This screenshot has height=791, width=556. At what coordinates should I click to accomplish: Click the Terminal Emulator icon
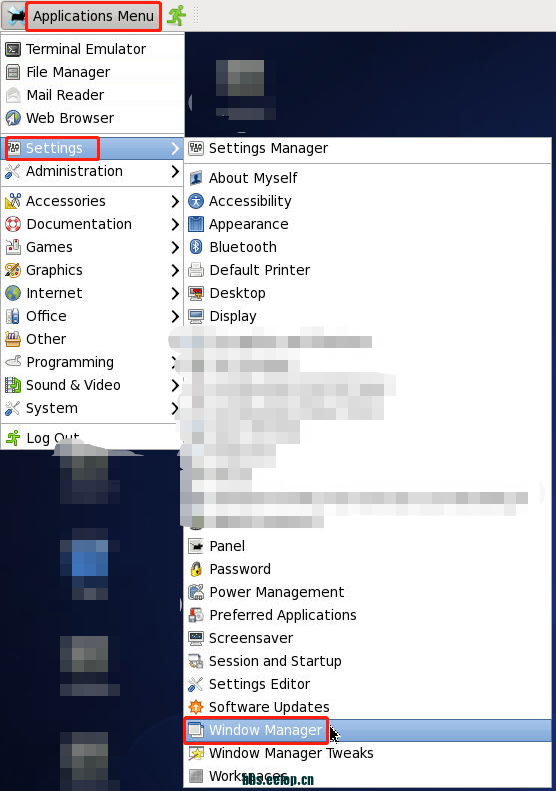pos(13,49)
